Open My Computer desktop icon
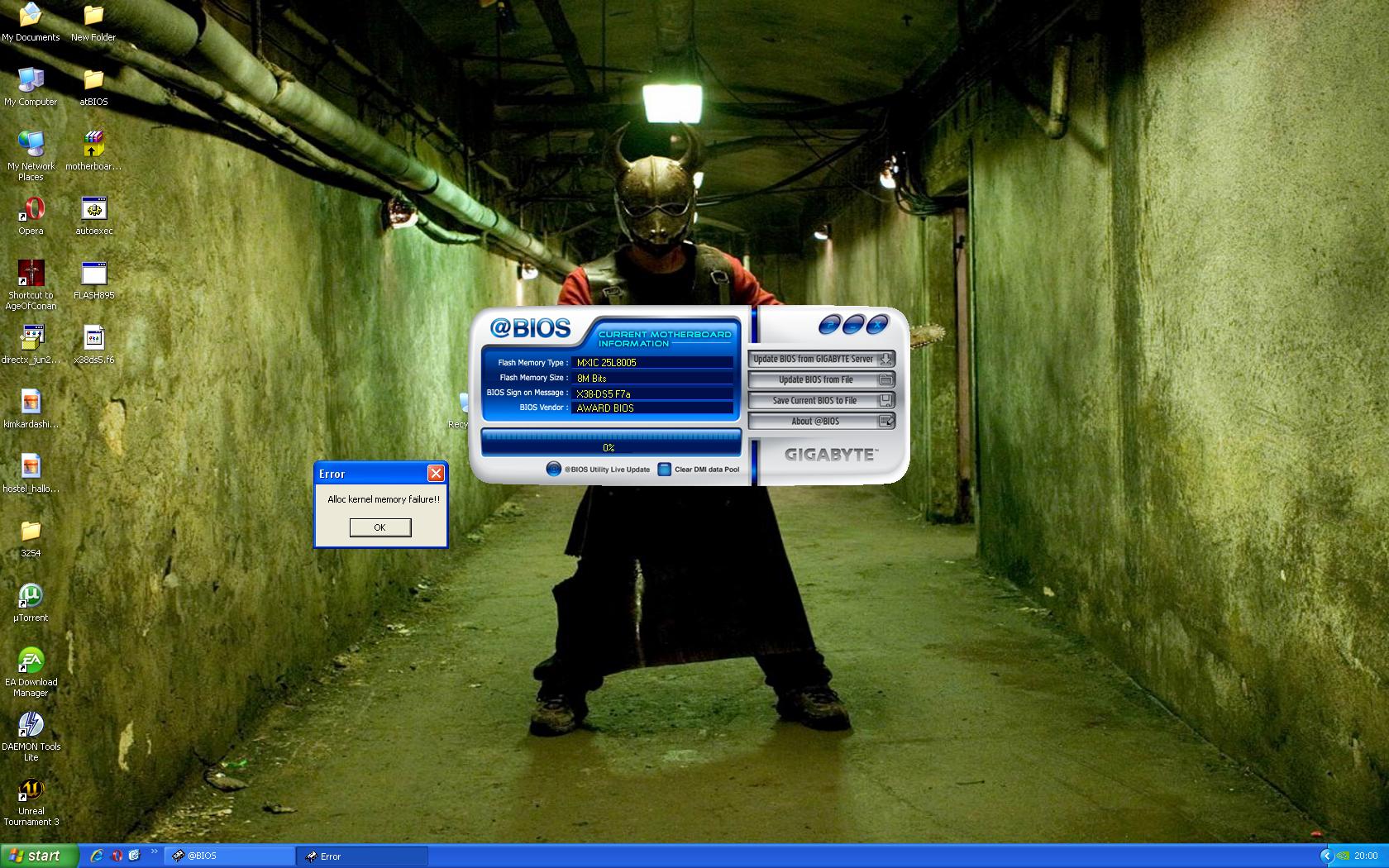 pyautogui.click(x=31, y=87)
